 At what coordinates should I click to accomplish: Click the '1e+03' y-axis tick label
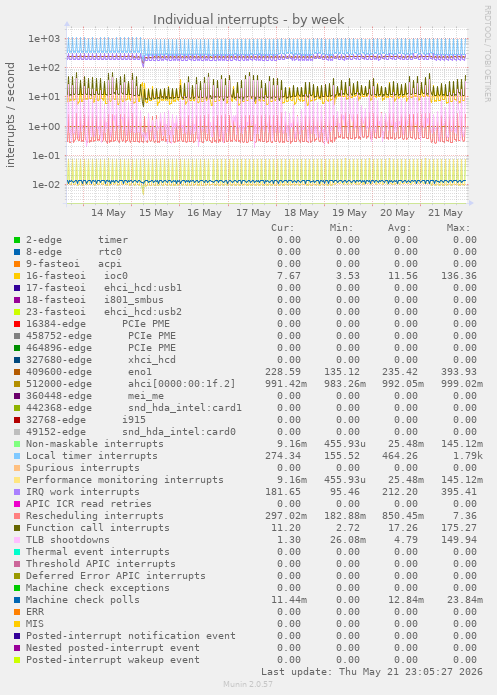[44, 39]
